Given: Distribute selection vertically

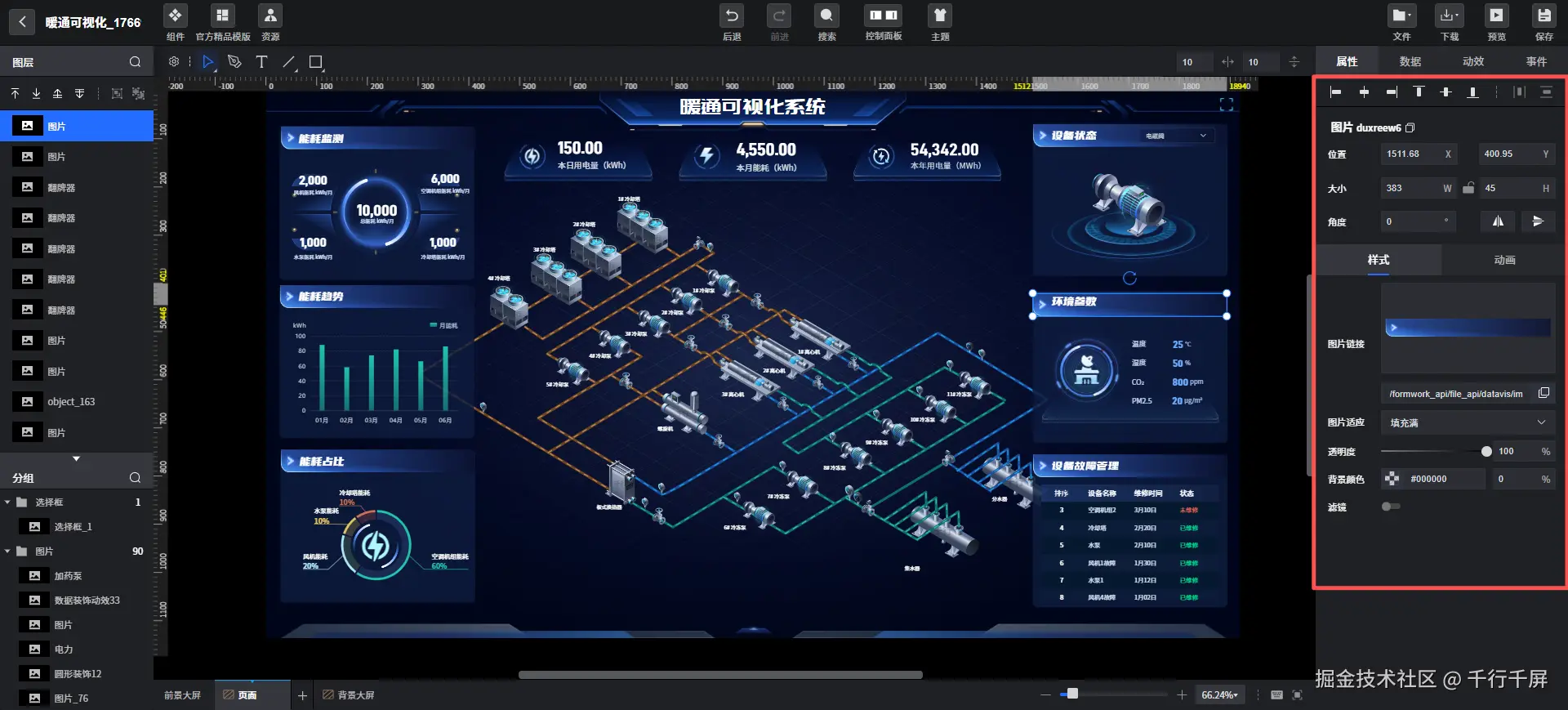Looking at the screenshot, I should click(1546, 92).
